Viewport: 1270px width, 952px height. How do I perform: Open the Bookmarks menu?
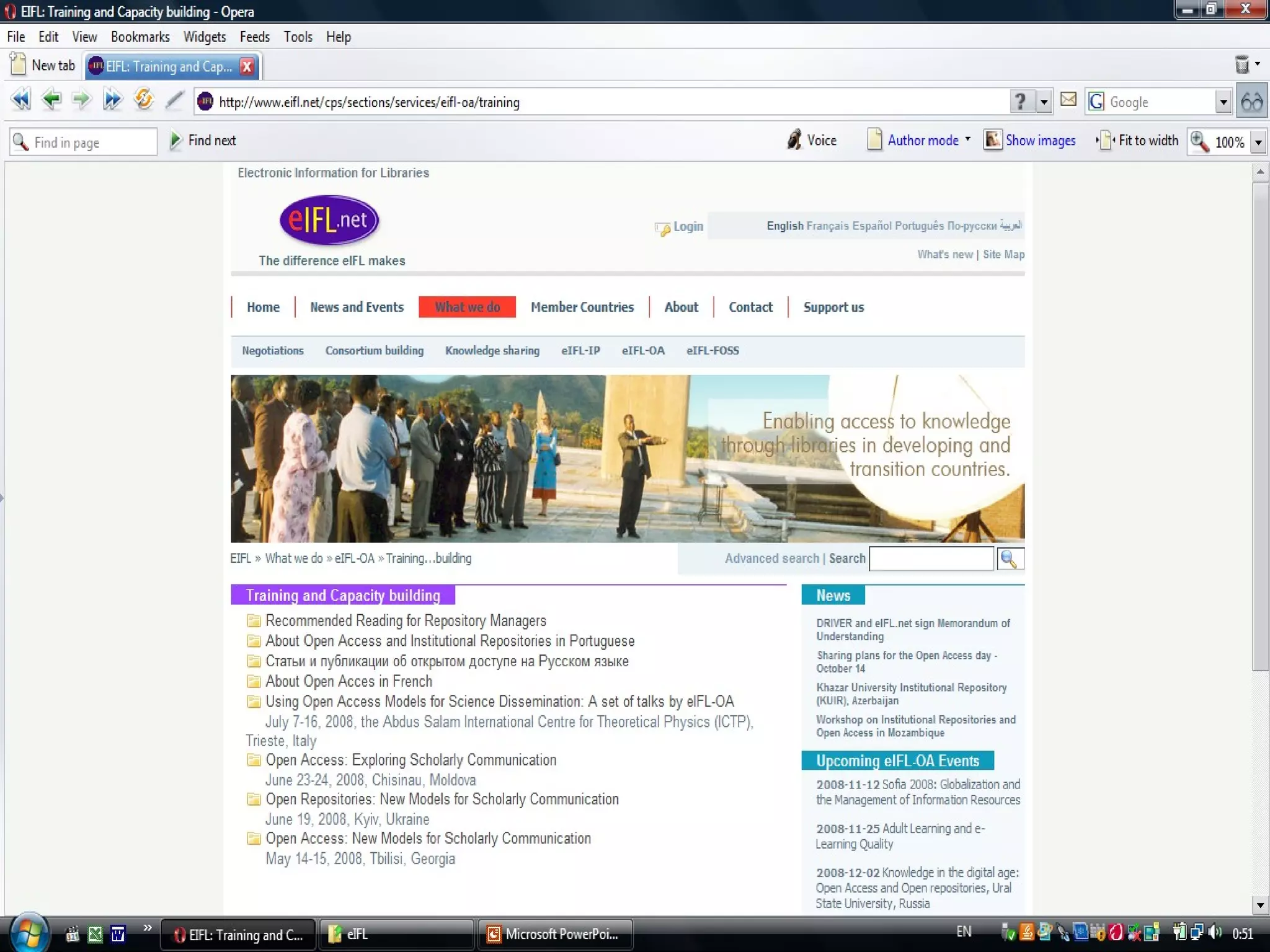tap(140, 37)
